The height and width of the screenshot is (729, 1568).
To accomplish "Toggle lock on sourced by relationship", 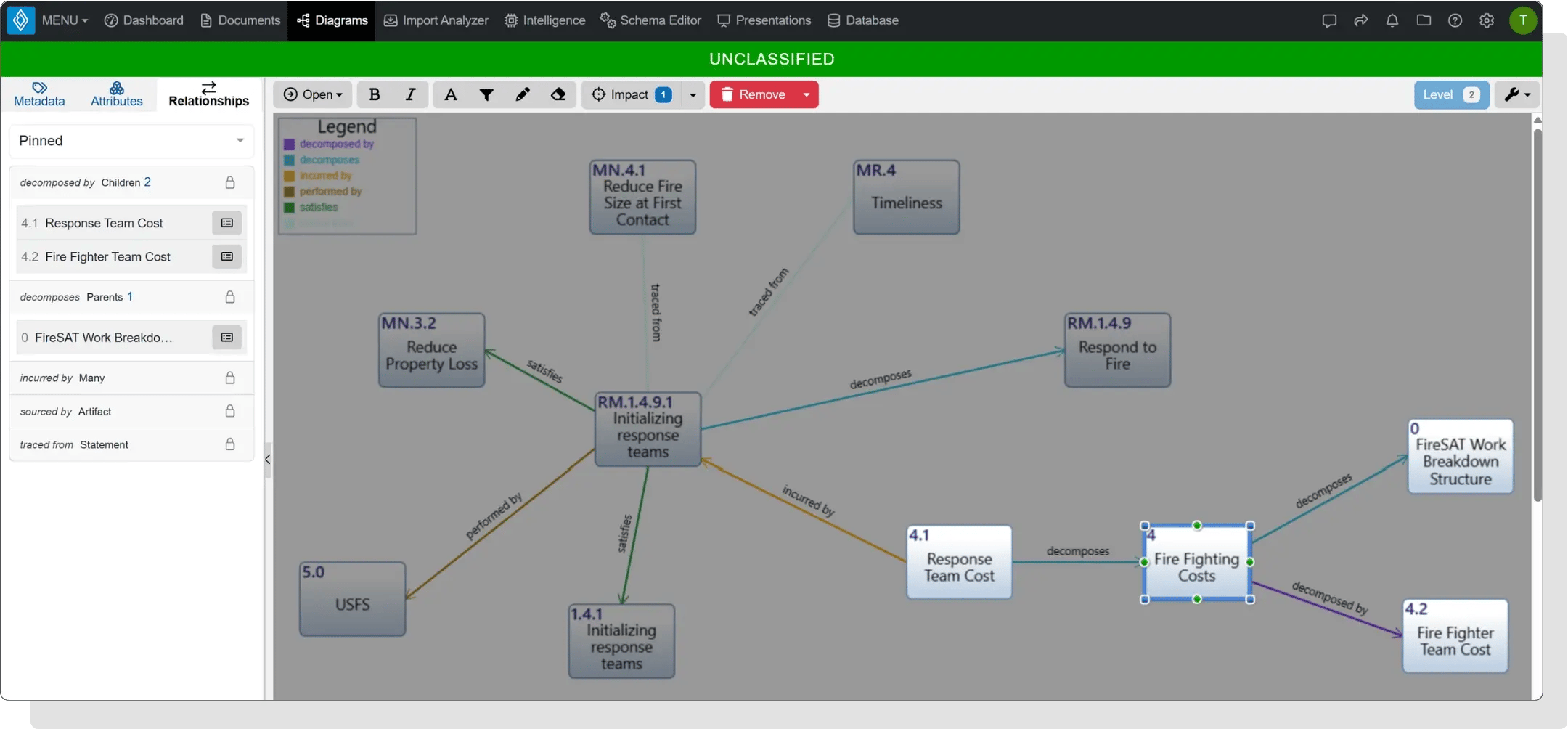I will (230, 411).
